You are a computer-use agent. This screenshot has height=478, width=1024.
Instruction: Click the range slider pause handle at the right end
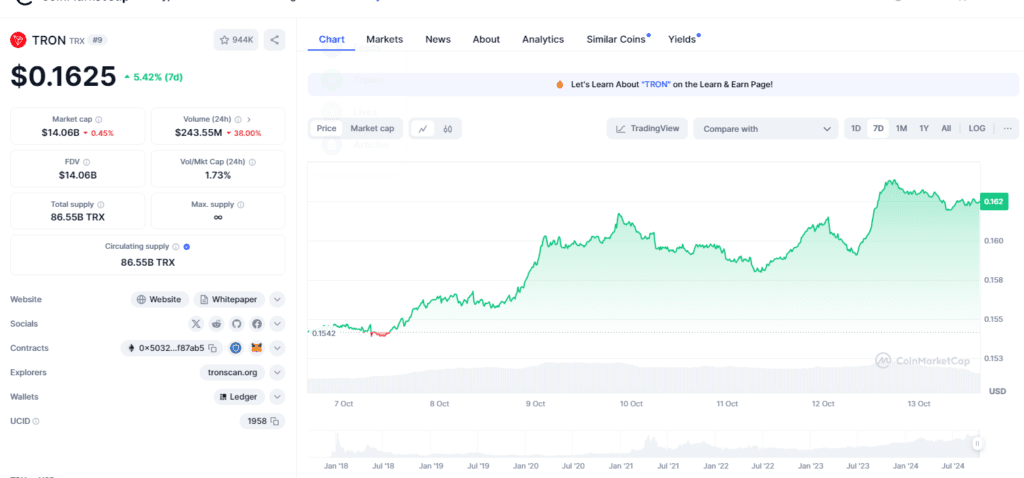(977, 444)
